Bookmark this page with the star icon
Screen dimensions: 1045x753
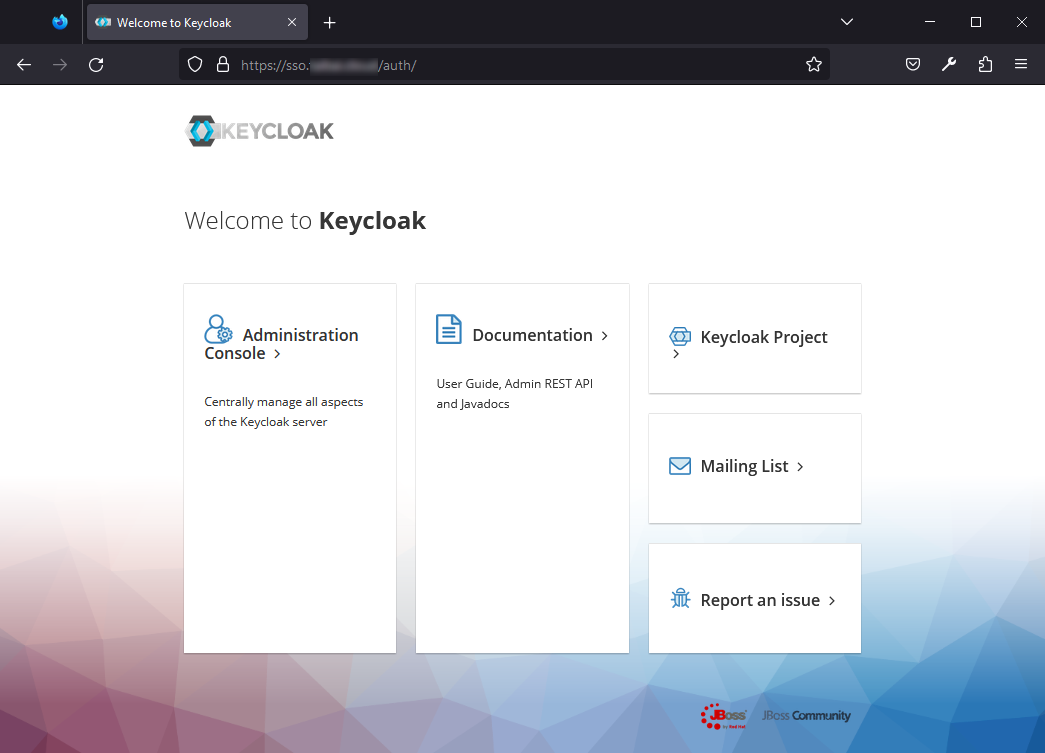coord(814,65)
